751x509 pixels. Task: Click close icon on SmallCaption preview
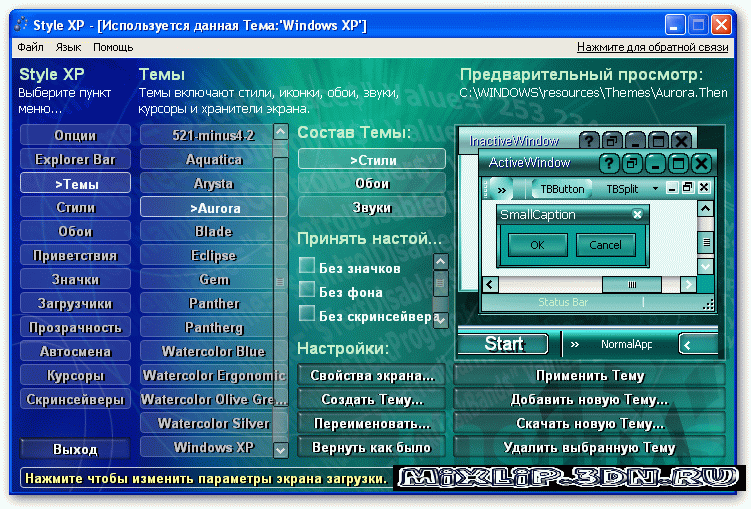click(637, 215)
